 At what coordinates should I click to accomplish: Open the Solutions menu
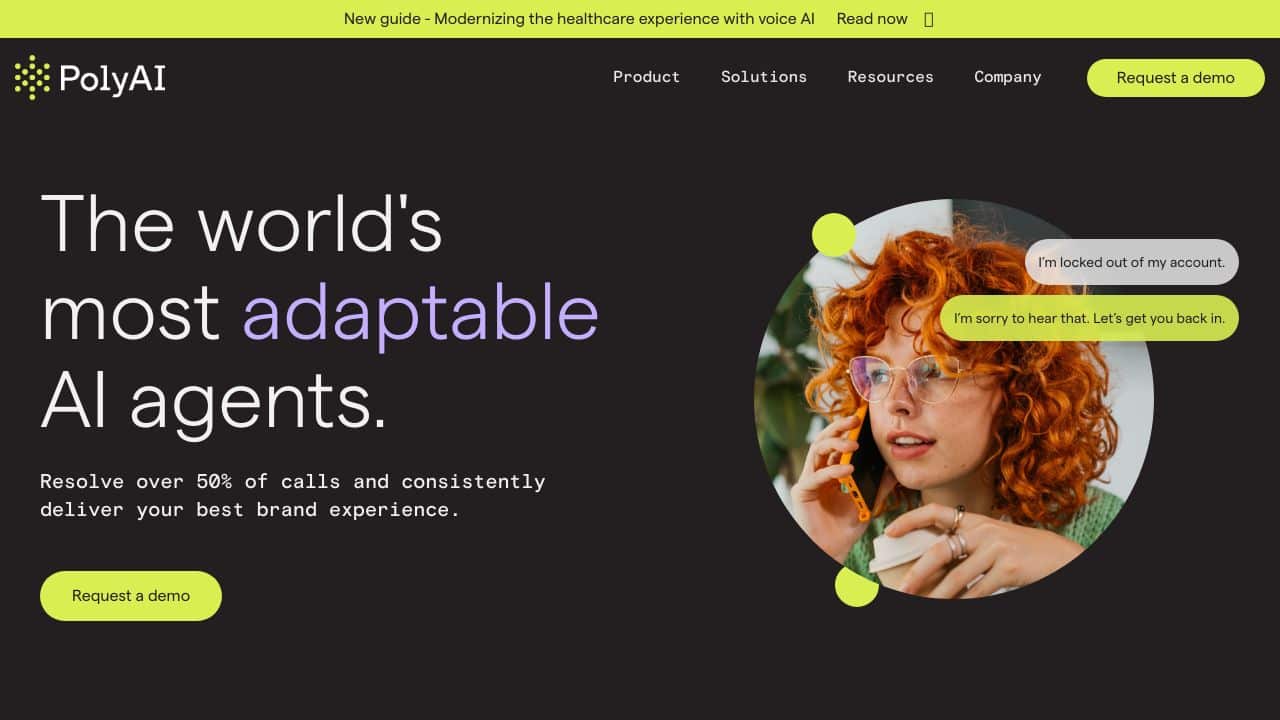point(763,77)
